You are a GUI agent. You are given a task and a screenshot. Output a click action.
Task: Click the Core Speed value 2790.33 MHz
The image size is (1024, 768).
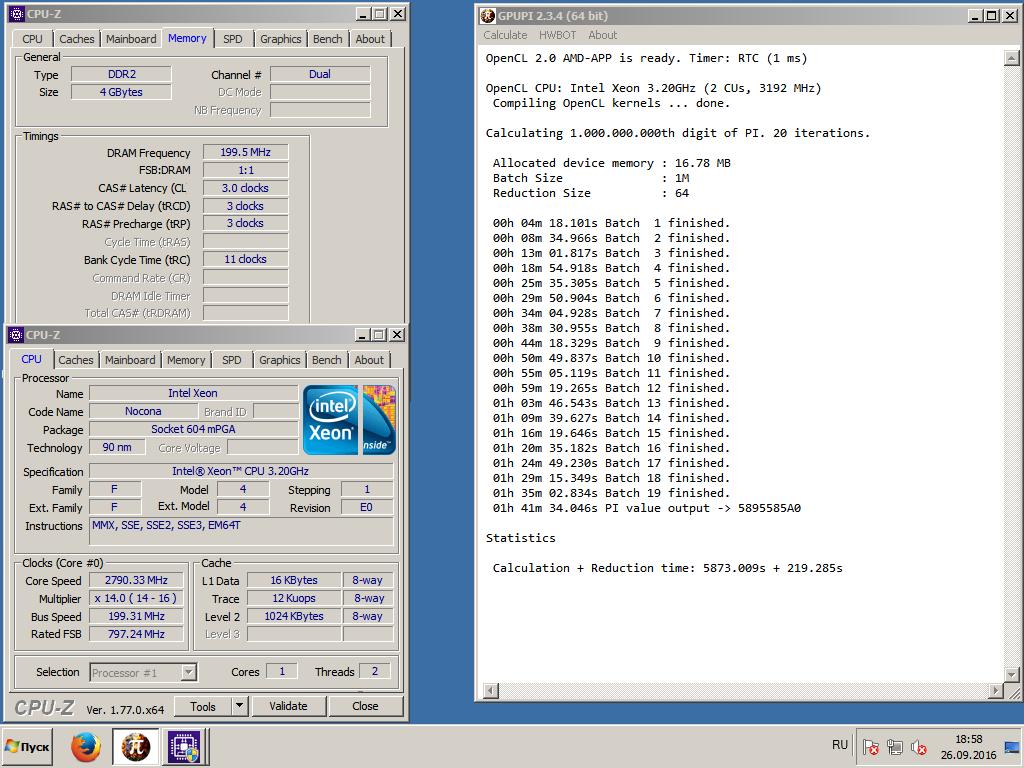[x=136, y=580]
